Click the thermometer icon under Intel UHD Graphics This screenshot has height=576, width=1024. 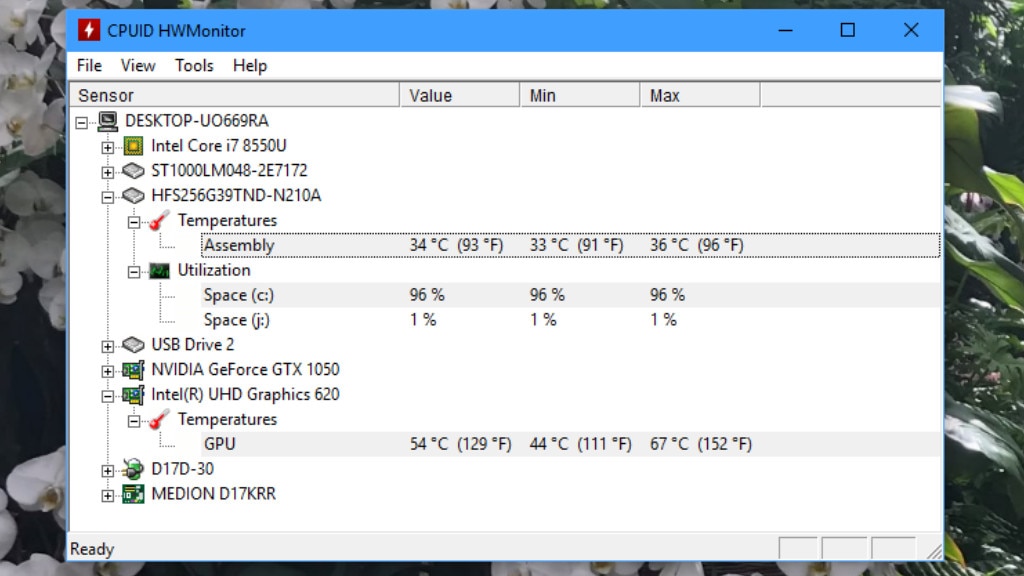(159, 419)
